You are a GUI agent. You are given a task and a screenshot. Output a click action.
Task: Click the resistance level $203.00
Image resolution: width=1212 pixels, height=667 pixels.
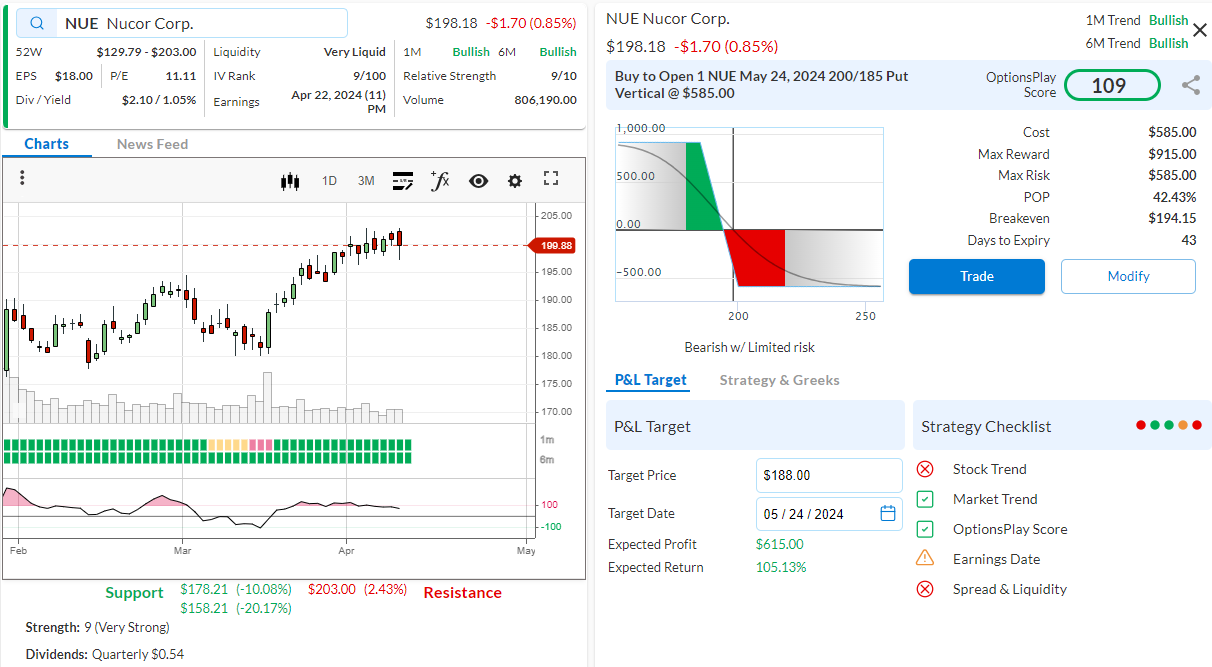coord(332,589)
